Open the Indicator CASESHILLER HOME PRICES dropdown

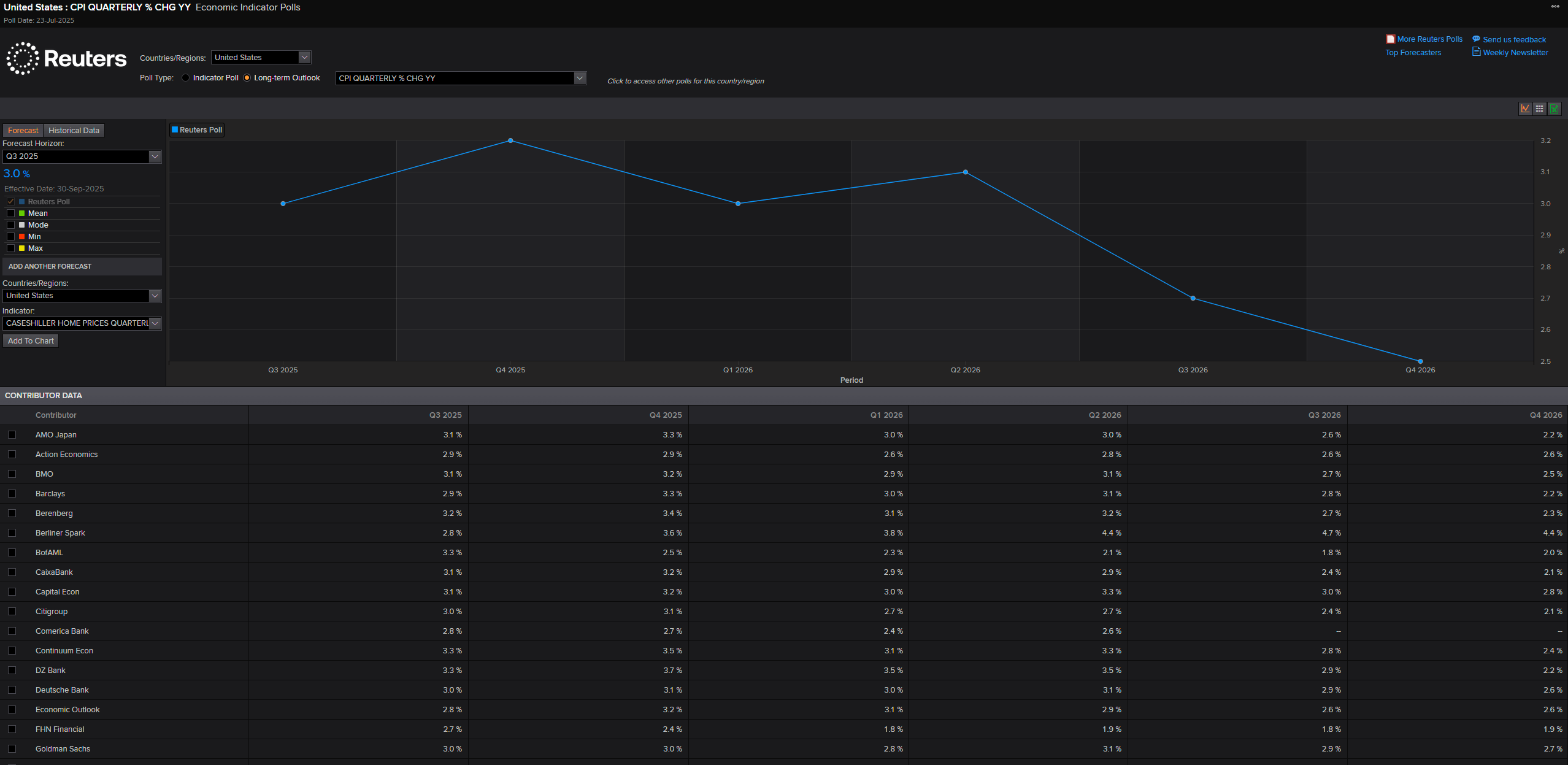pyautogui.click(x=82, y=323)
